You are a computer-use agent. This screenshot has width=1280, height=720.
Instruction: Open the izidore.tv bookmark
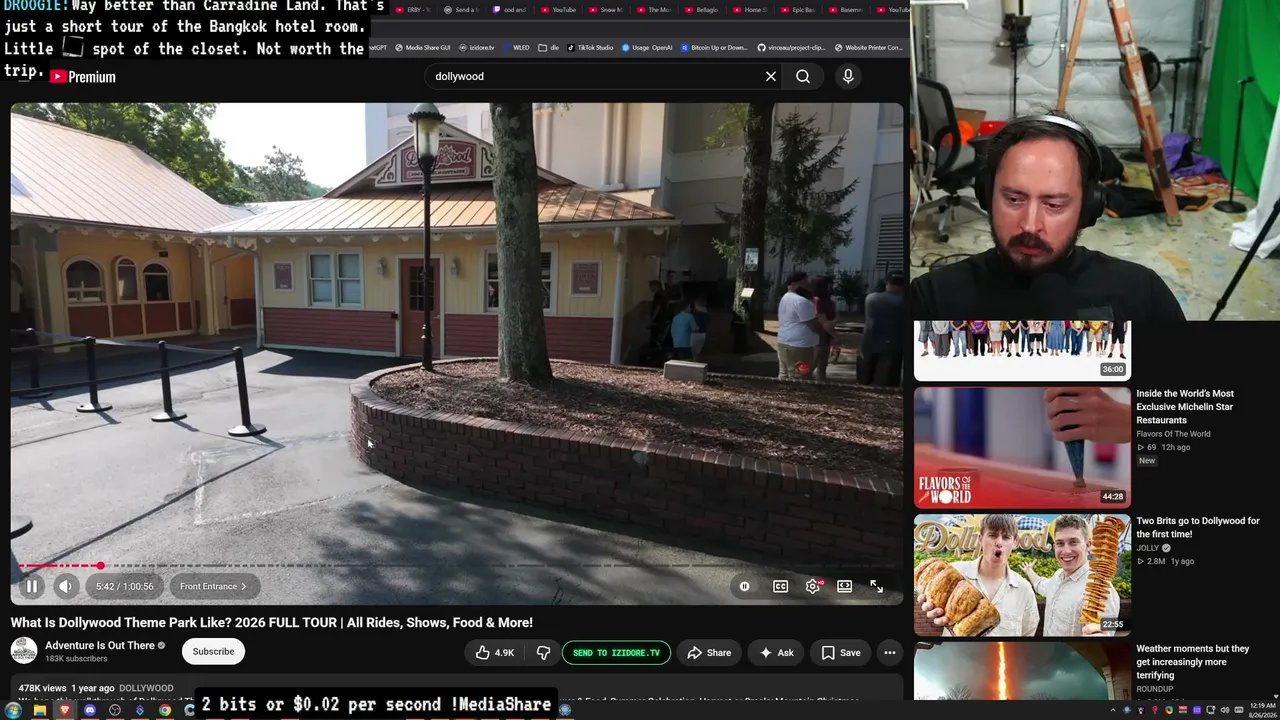pyautogui.click(x=477, y=47)
